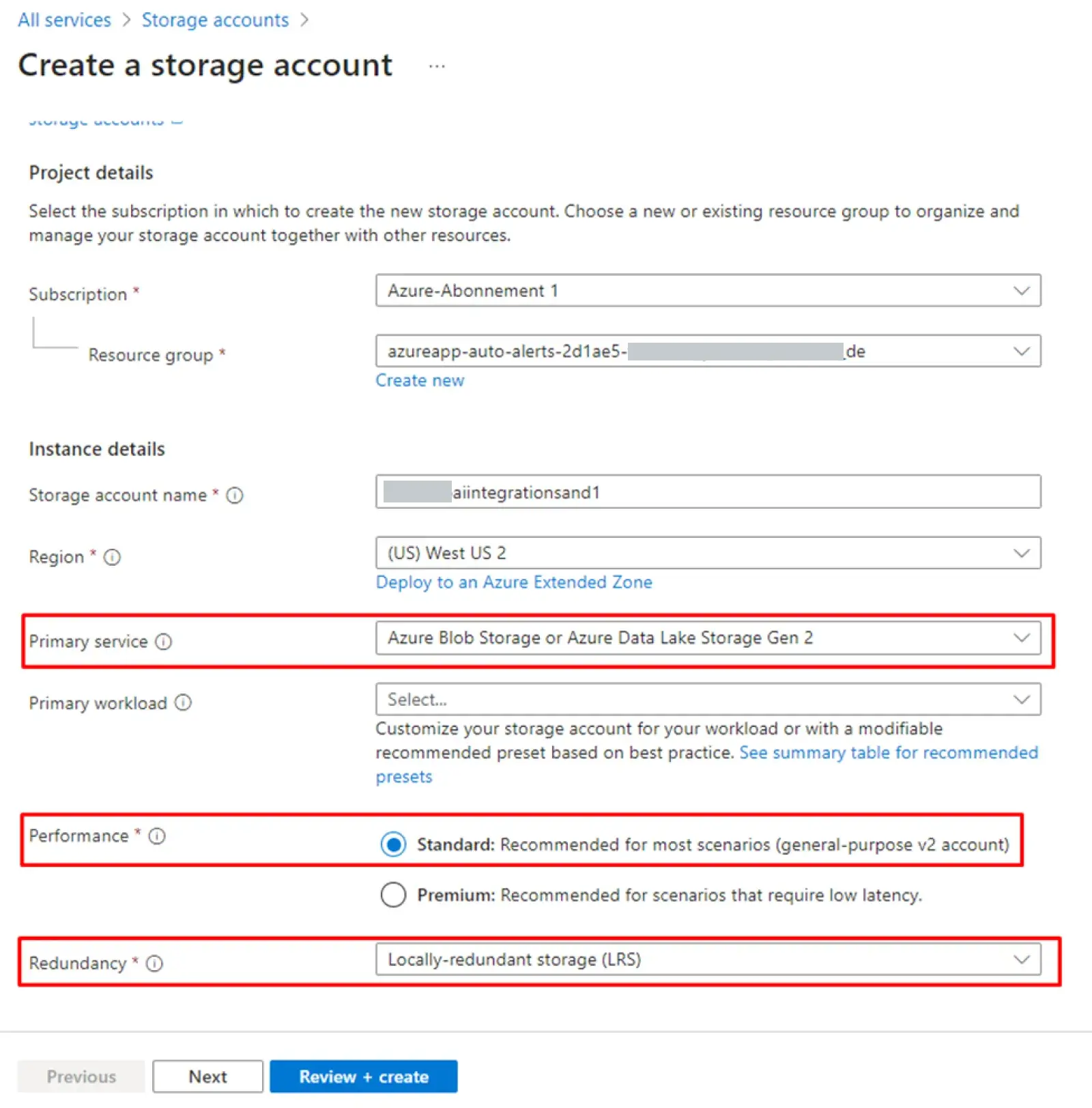
Task: Open the Primary service dropdown
Action: [x=708, y=638]
